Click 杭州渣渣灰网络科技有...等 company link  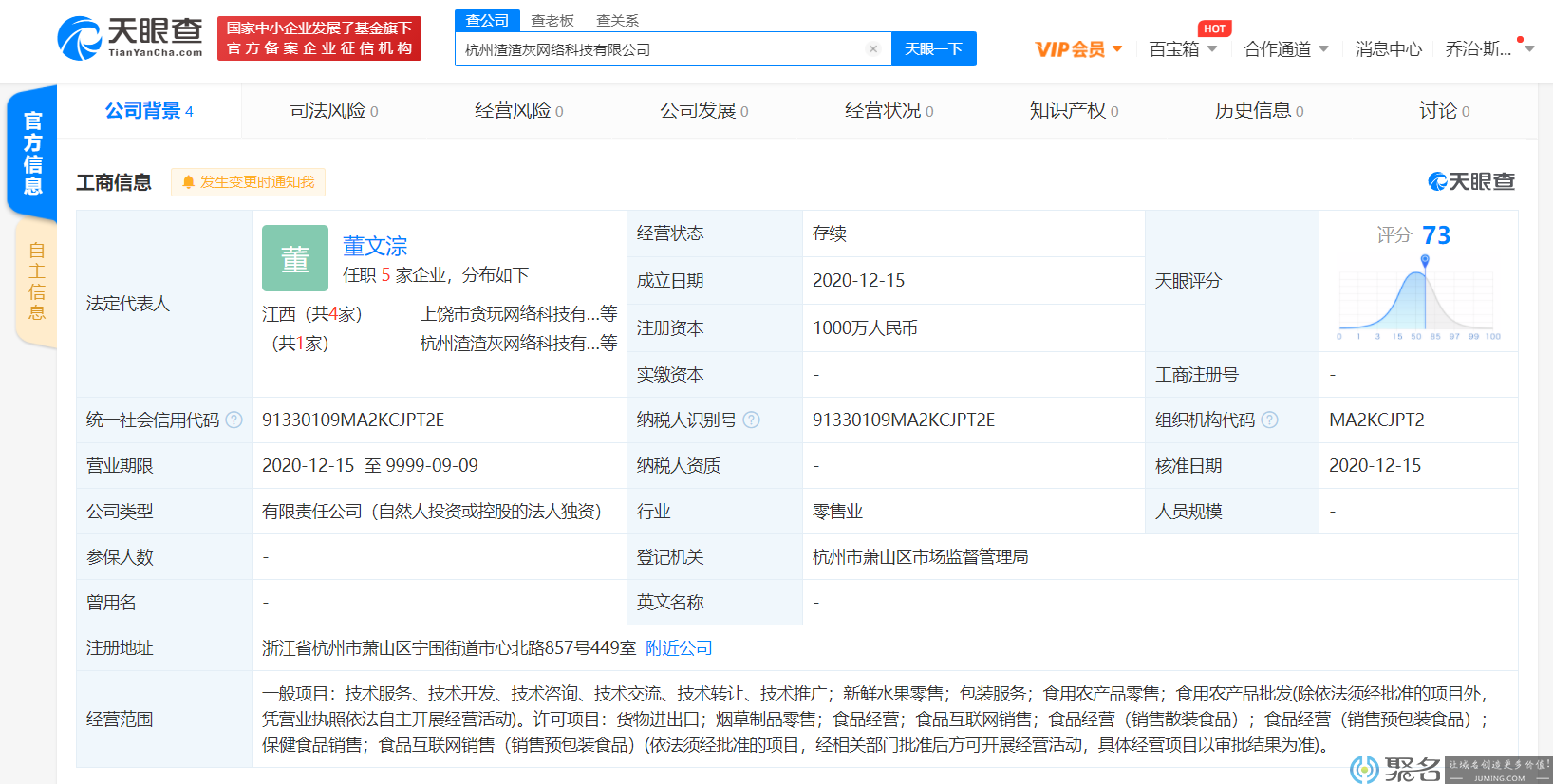[518, 344]
